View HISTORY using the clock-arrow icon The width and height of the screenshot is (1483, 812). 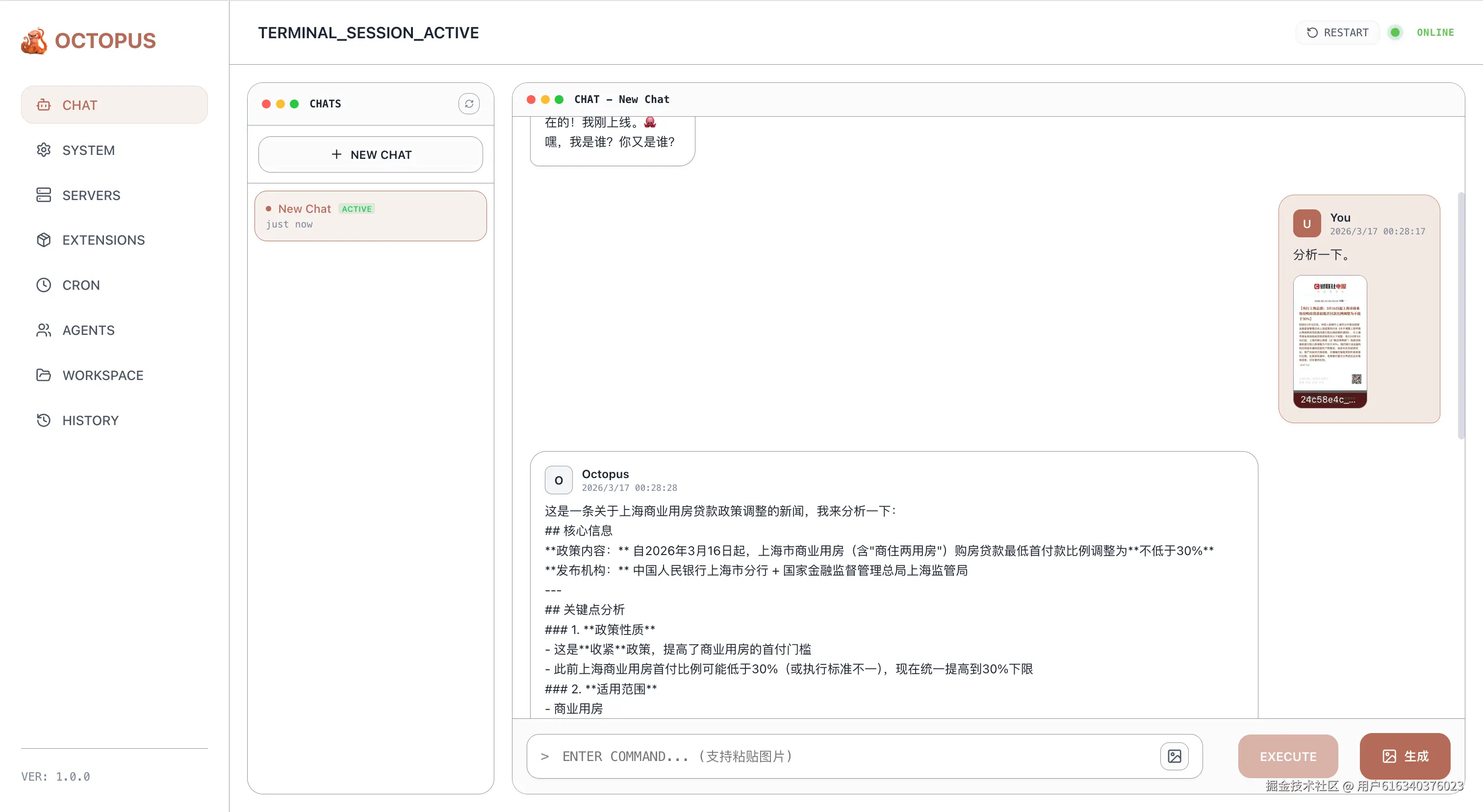pyautogui.click(x=44, y=420)
